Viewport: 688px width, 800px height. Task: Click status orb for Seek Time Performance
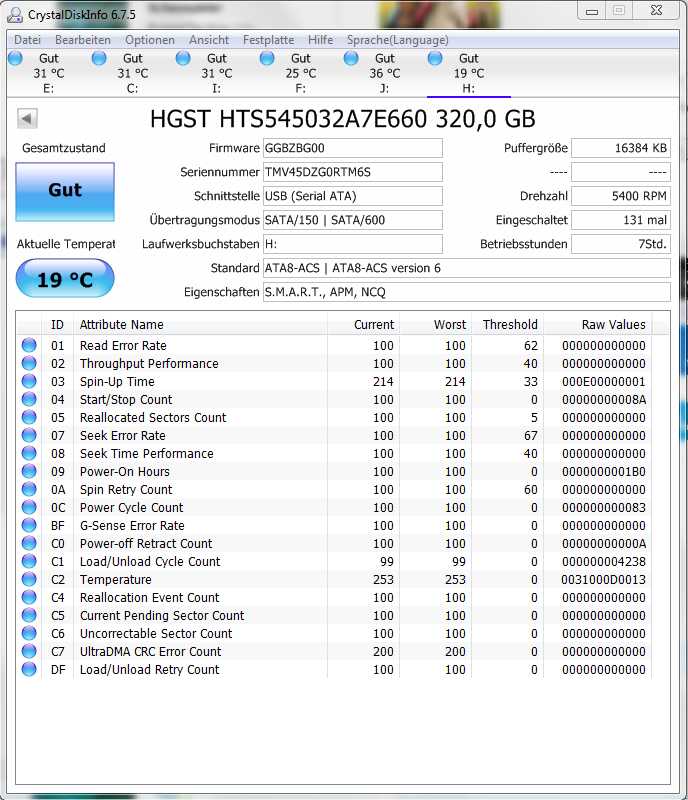click(x=29, y=453)
